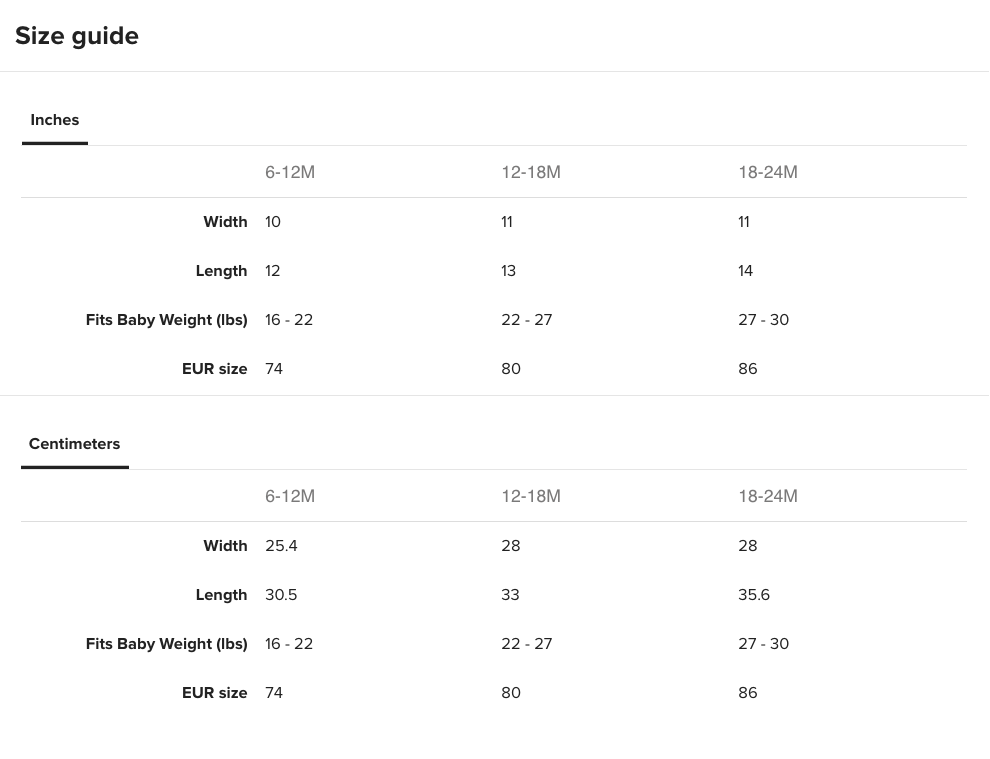This screenshot has height=759, width=990.
Task: Click 12-18M column header in Centimeters table
Action: point(531,496)
